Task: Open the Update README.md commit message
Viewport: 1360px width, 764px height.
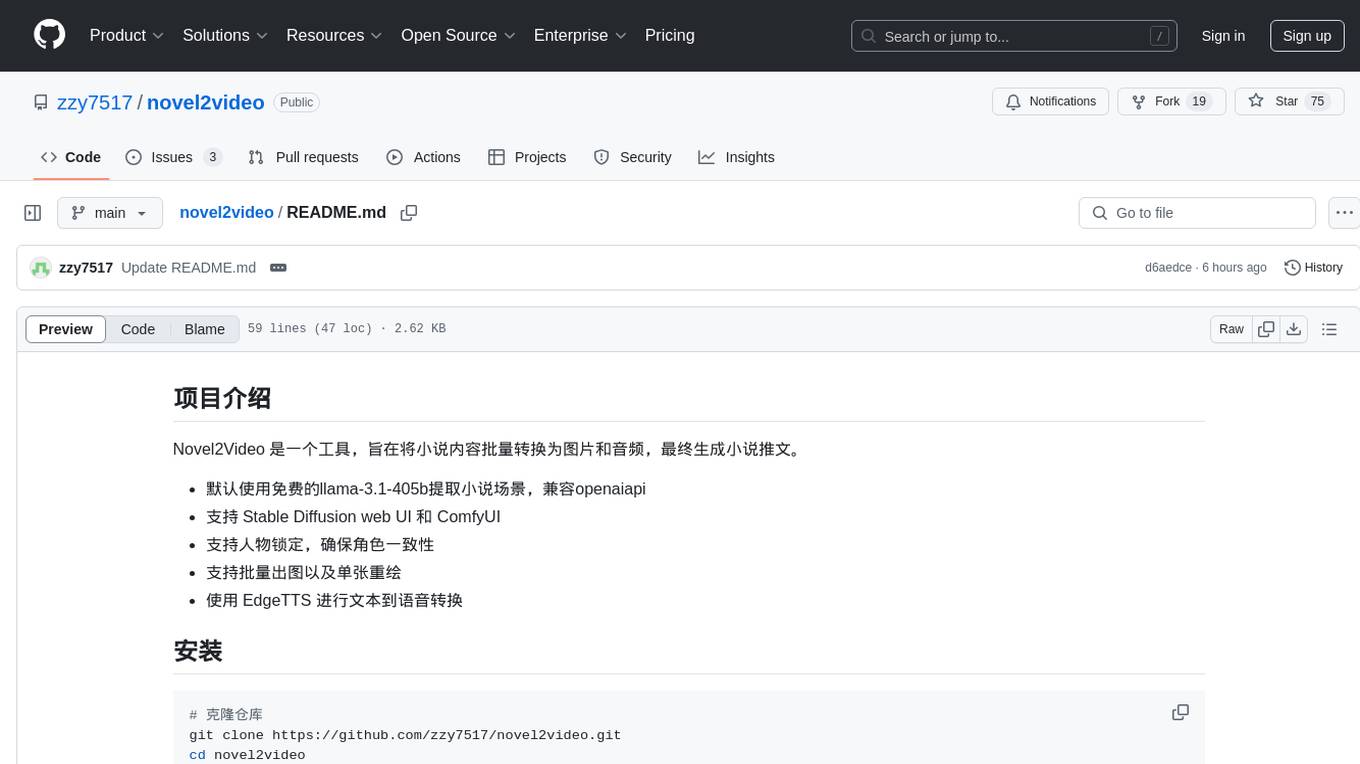Action: click(188, 268)
